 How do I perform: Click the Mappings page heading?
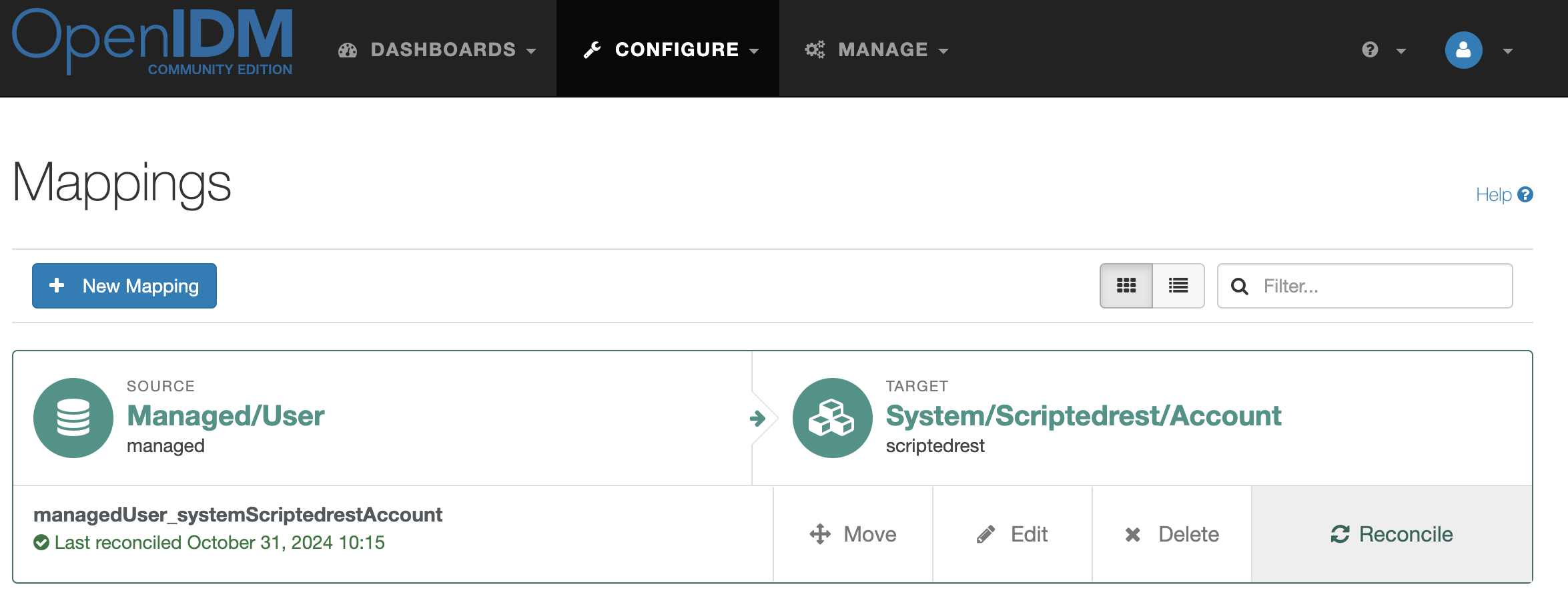point(121,183)
